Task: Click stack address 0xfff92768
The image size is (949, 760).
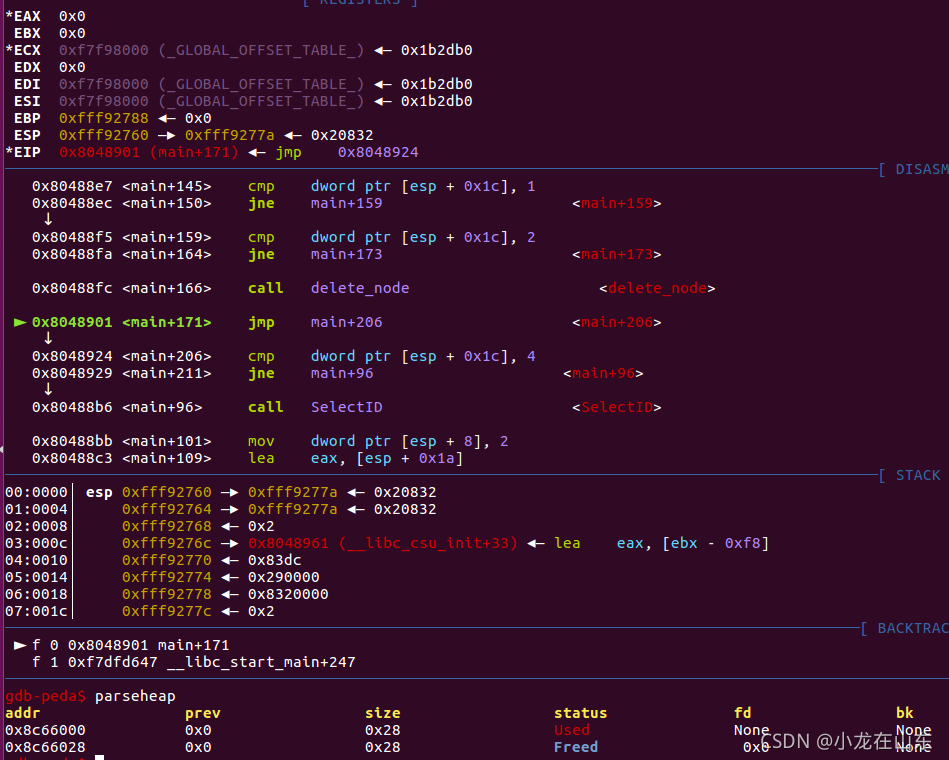Action: pyautogui.click(x=166, y=526)
